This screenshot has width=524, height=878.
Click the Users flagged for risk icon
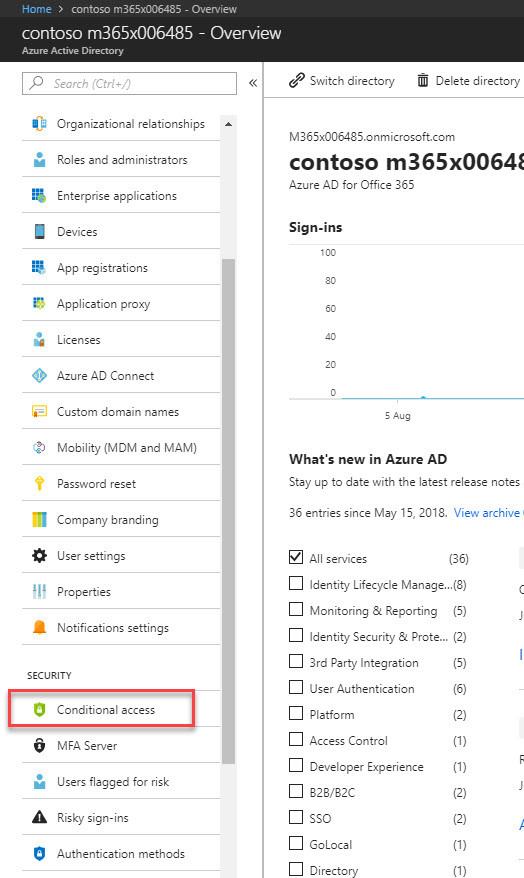pyautogui.click(x=39, y=781)
